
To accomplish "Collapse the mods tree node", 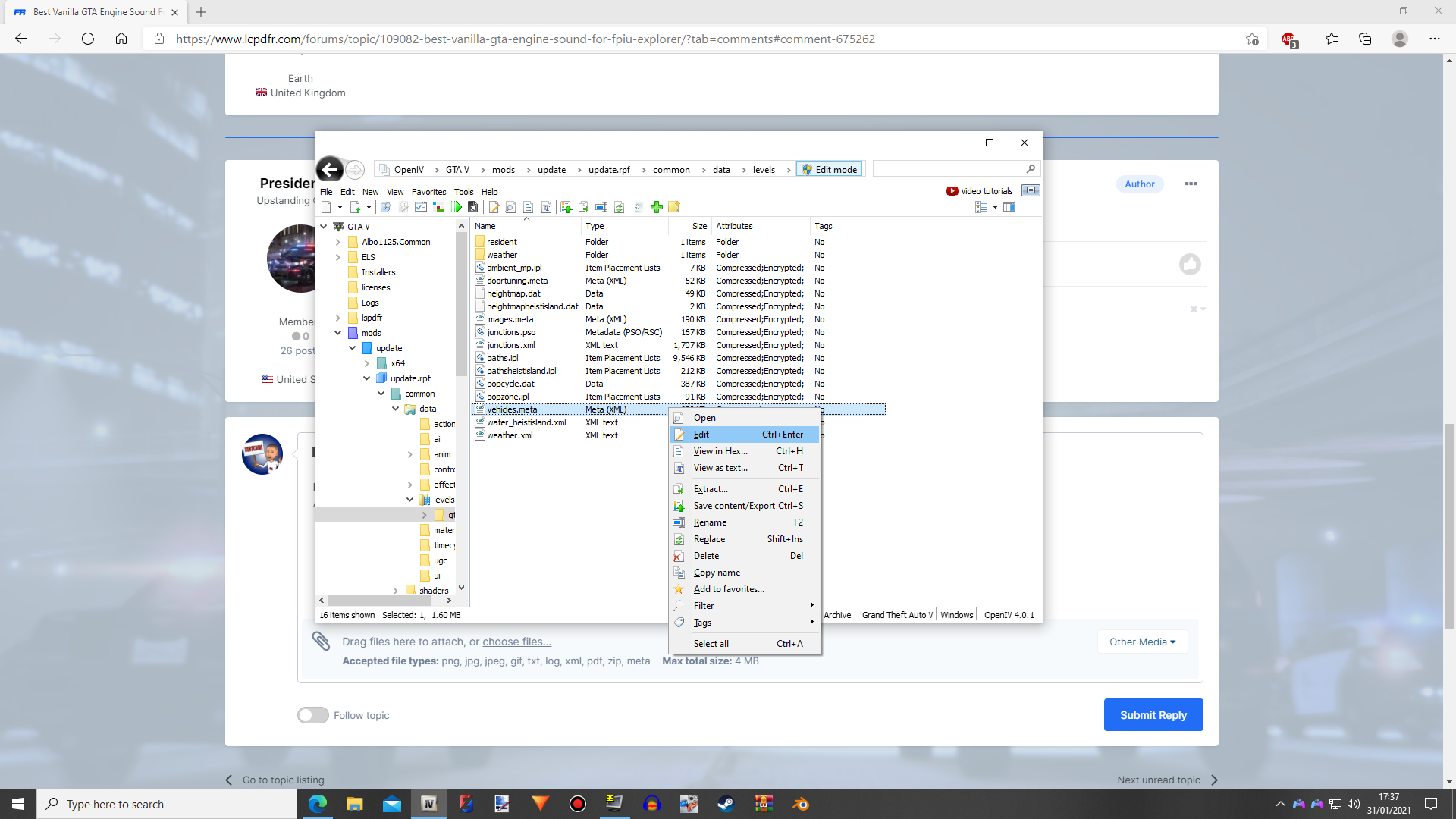I will click(x=338, y=333).
